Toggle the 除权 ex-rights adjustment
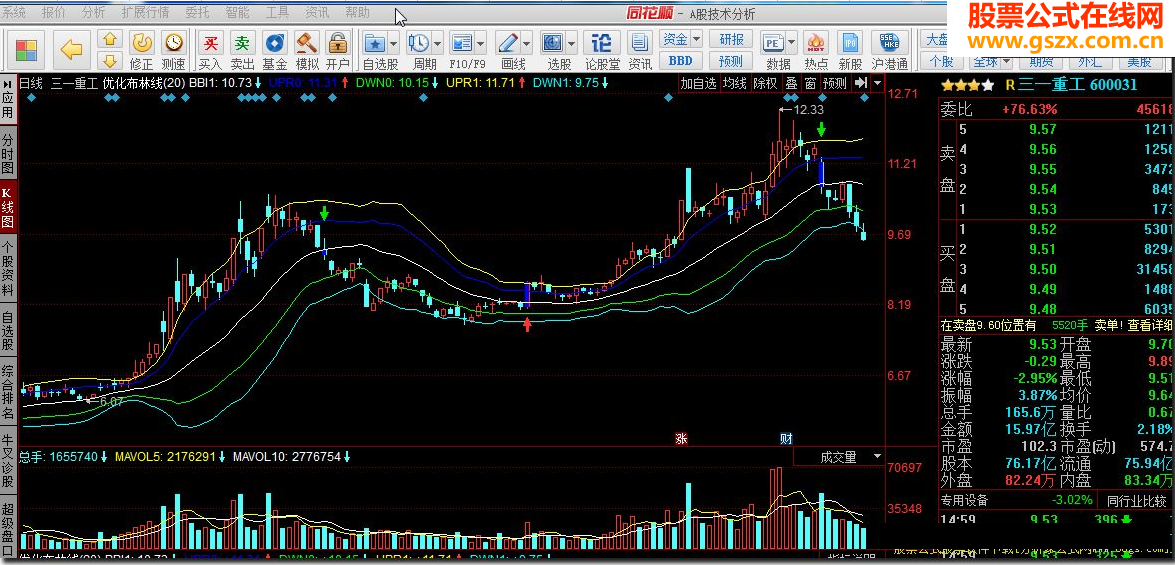Viewport: 1175px width, 565px height. click(765, 83)
